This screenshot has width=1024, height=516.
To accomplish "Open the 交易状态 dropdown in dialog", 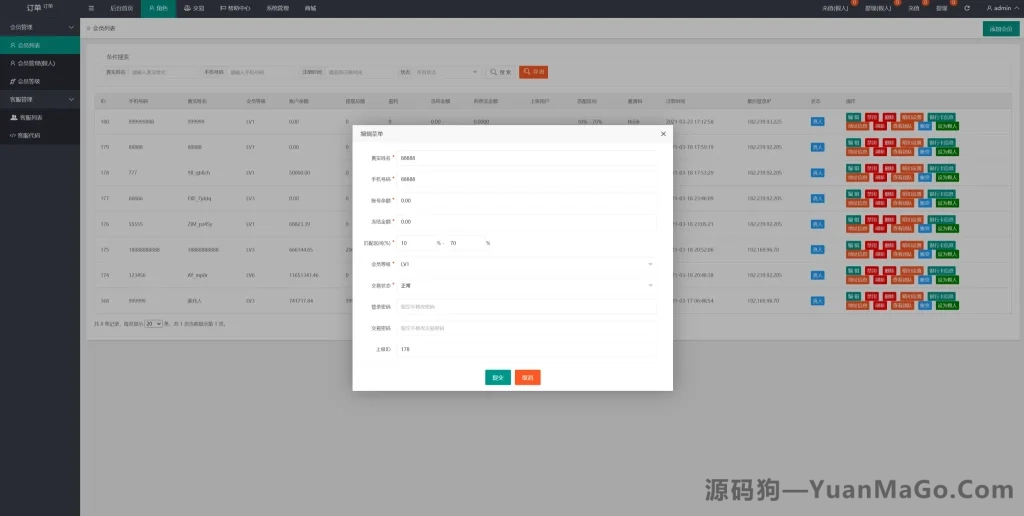I will click(x=526, y=285).
